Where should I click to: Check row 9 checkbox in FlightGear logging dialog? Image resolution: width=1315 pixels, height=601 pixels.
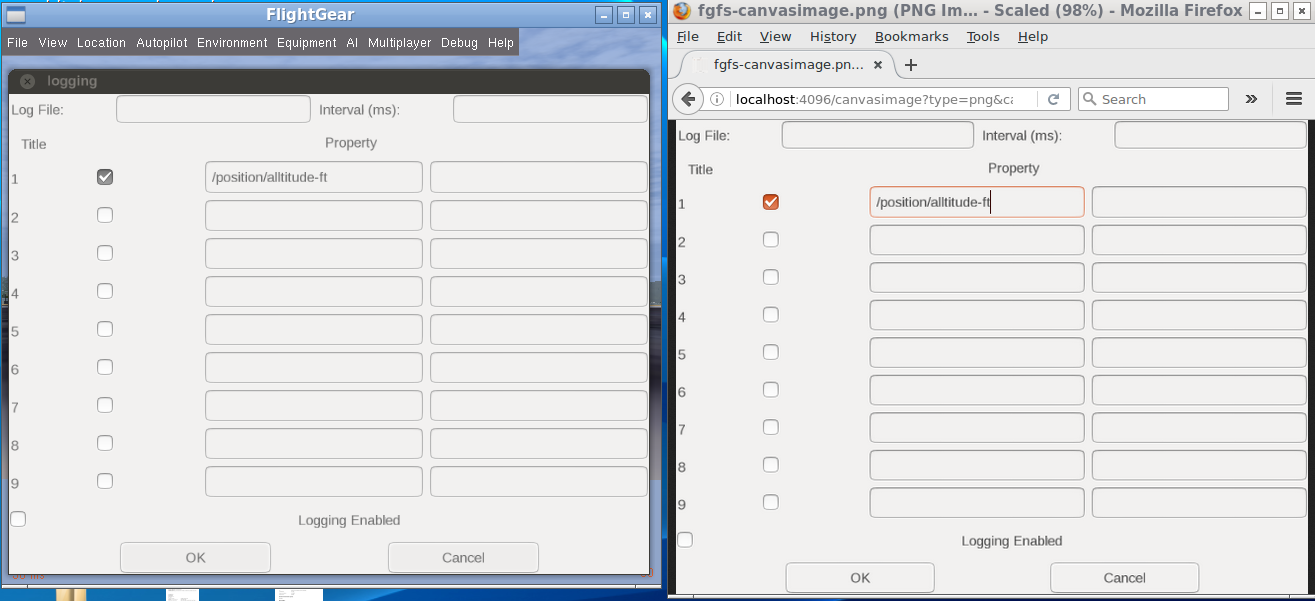pyautogui.click(x=105, y=481)
